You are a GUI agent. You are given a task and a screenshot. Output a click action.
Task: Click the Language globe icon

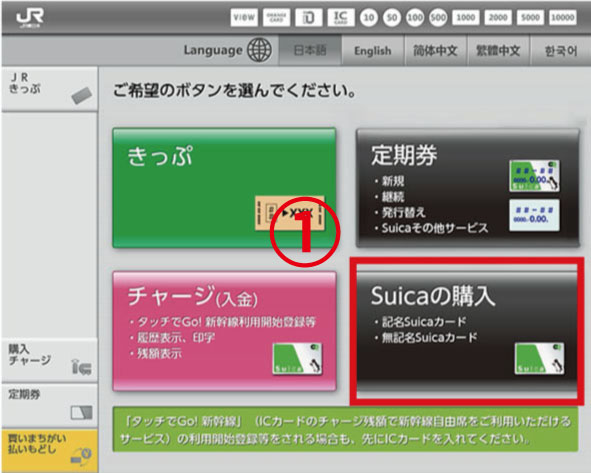[259, 50]
